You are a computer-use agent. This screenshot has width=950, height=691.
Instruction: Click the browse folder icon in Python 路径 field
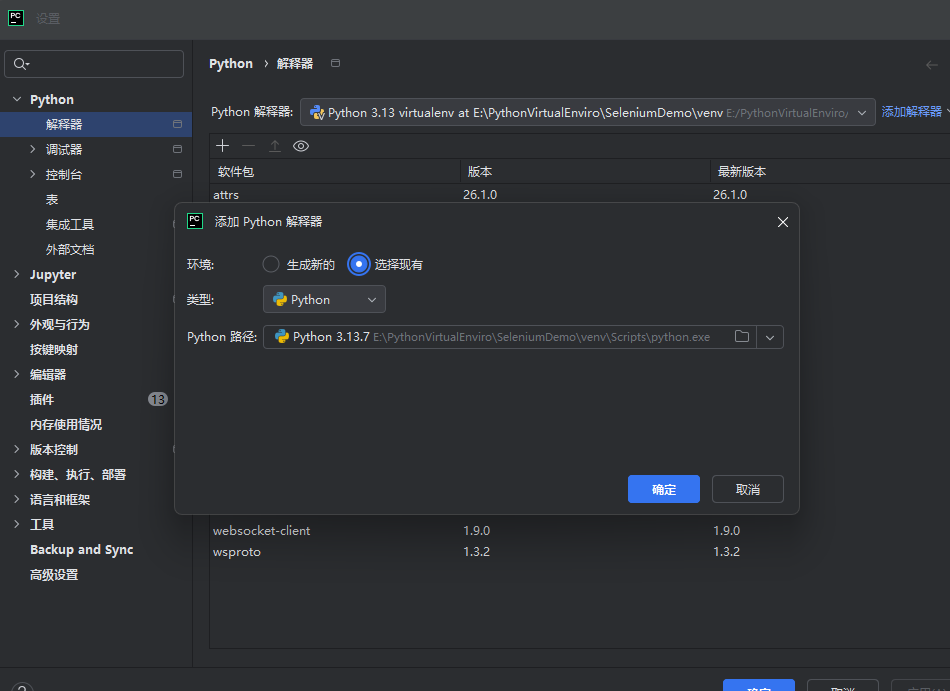pyautogui.click(x=742, y=337)
